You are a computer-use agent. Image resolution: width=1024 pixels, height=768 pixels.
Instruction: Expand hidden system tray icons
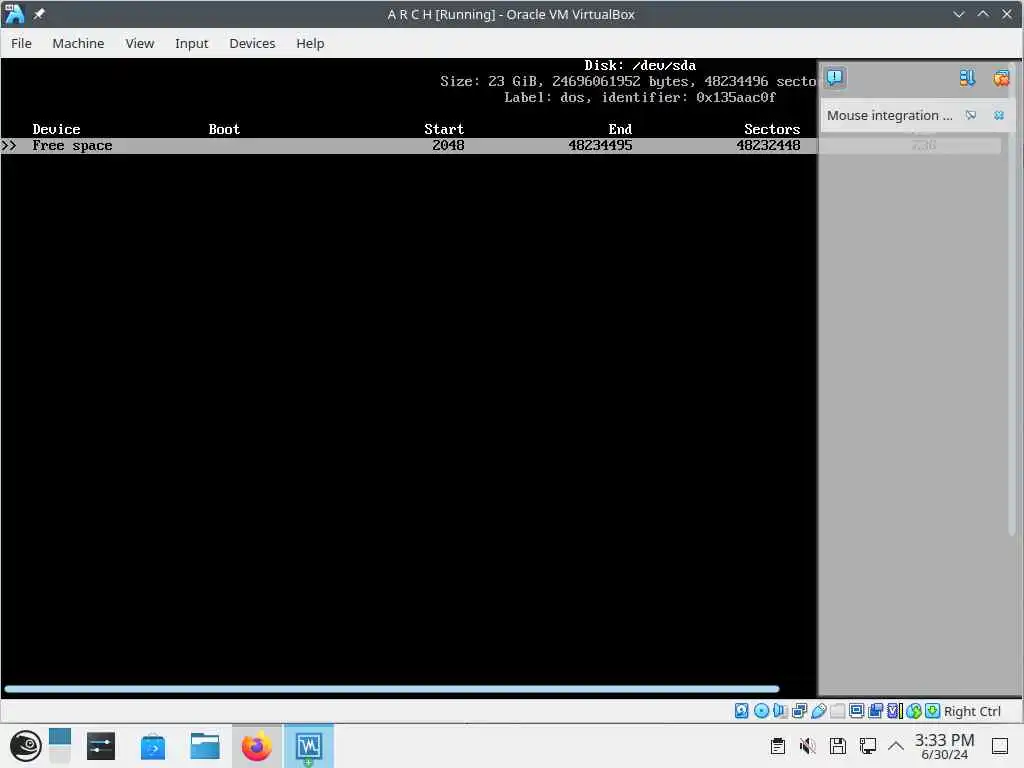point(896,746)
